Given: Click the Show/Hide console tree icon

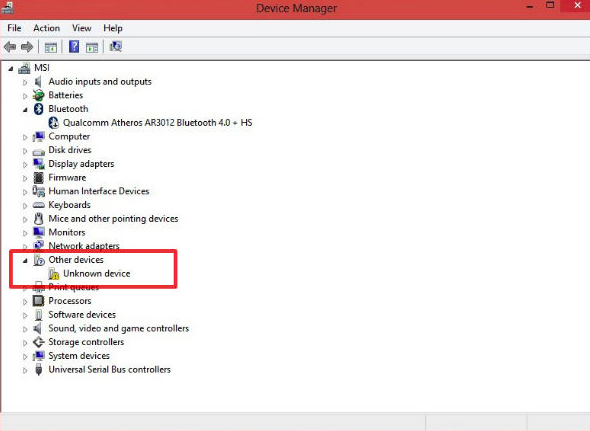Looking at the screenshot, I should tap(51, 47).
